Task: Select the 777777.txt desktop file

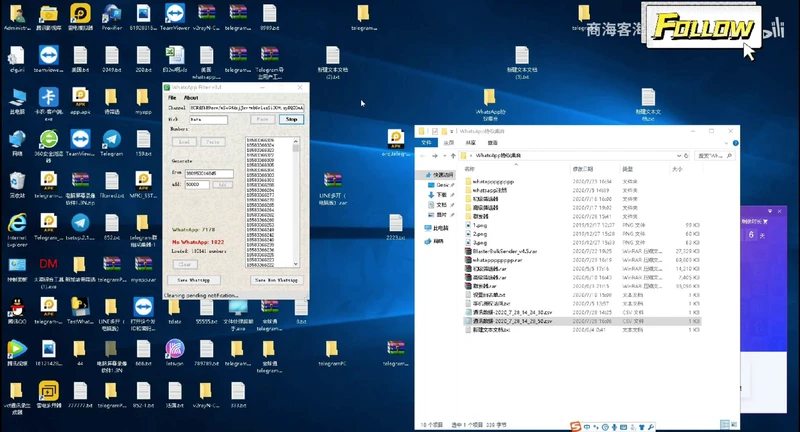Action: point(80,395)
